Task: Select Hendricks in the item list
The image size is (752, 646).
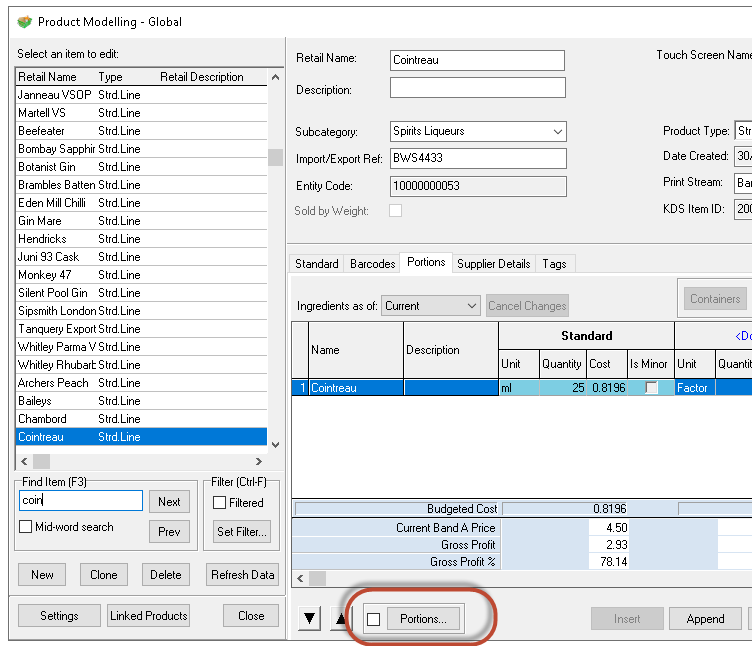Action: coord(141,239)
